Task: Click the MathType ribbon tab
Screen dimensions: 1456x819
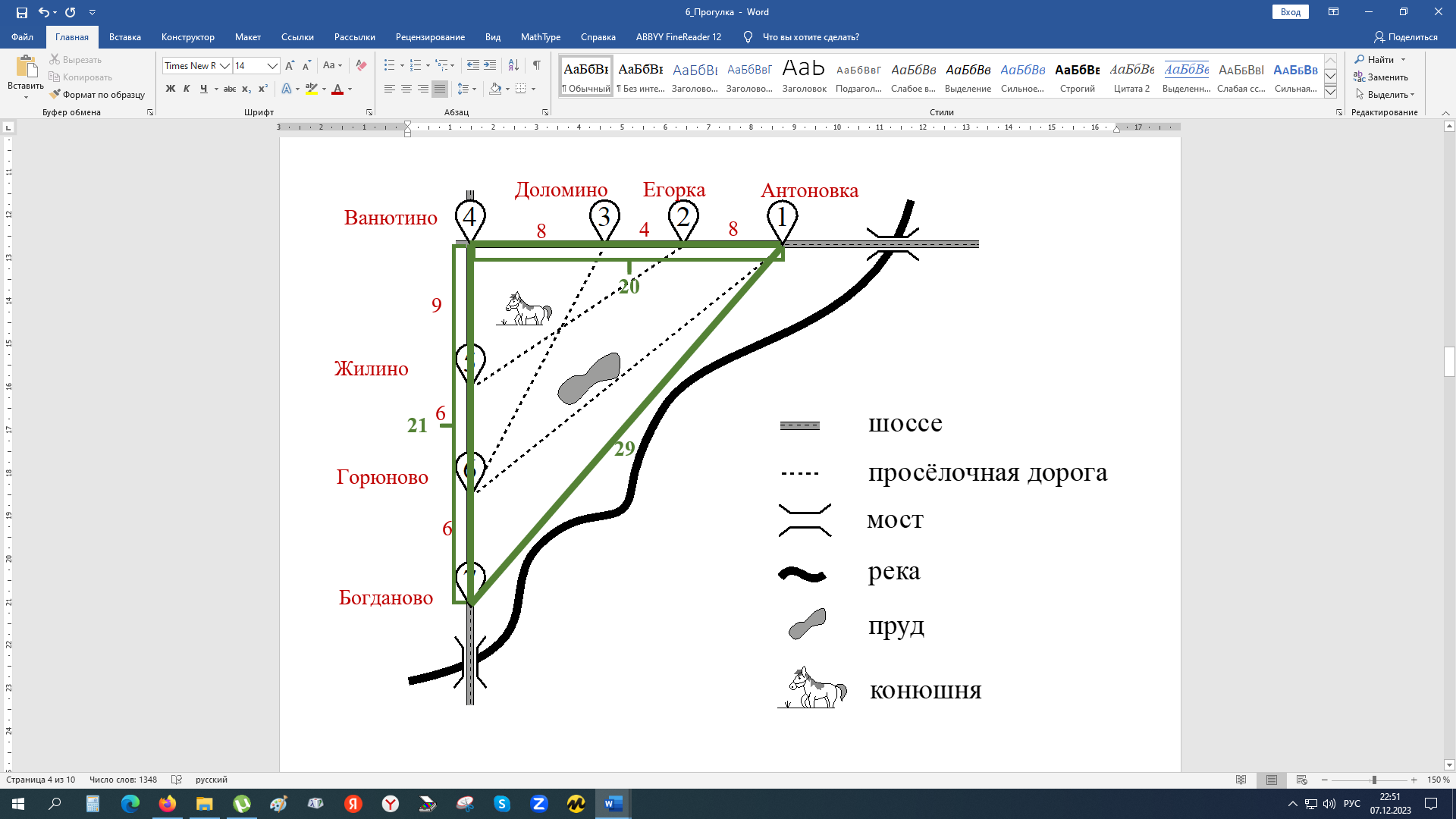Action: click(539, 37)
